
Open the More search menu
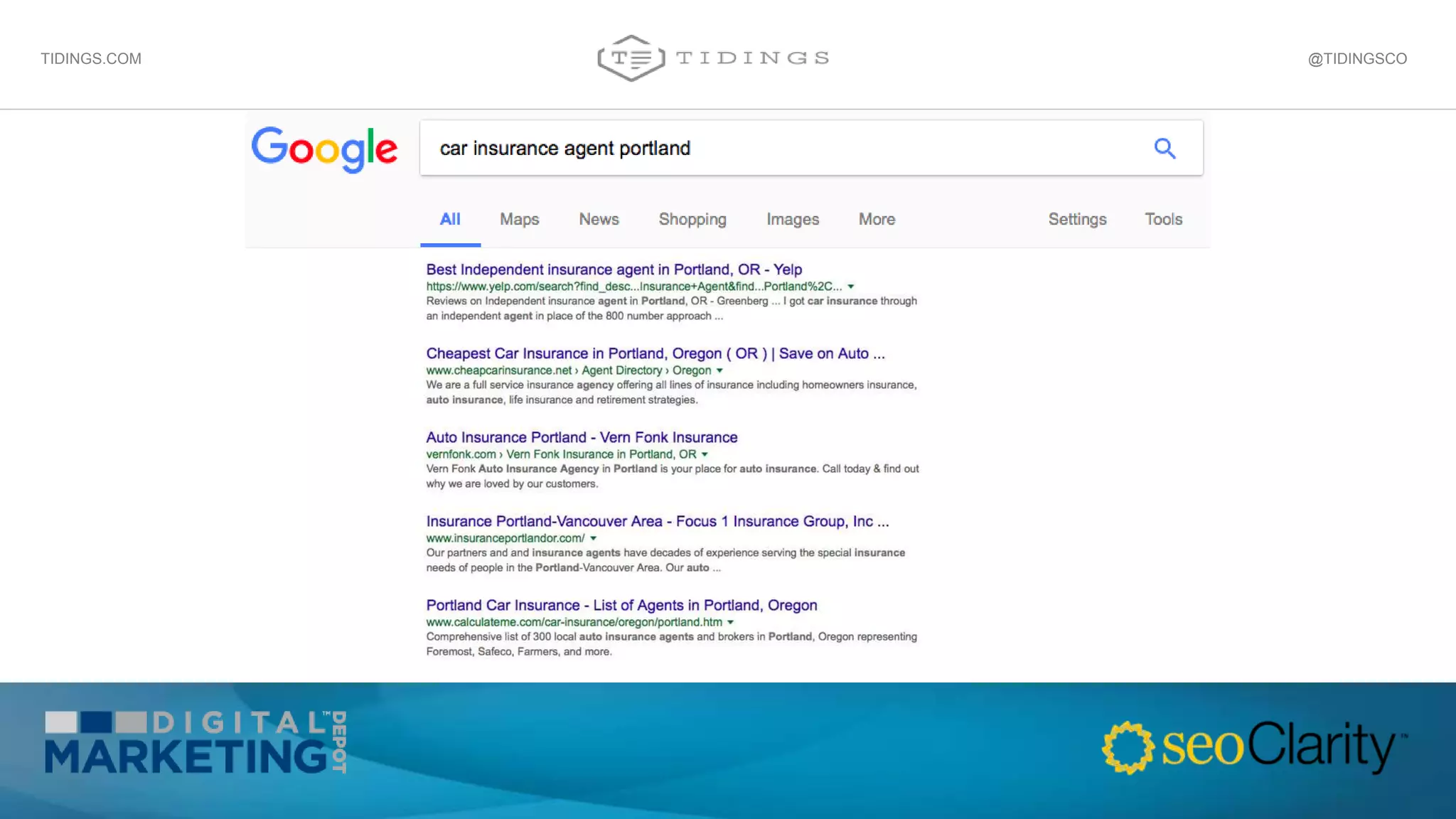(x=876, y=219)
